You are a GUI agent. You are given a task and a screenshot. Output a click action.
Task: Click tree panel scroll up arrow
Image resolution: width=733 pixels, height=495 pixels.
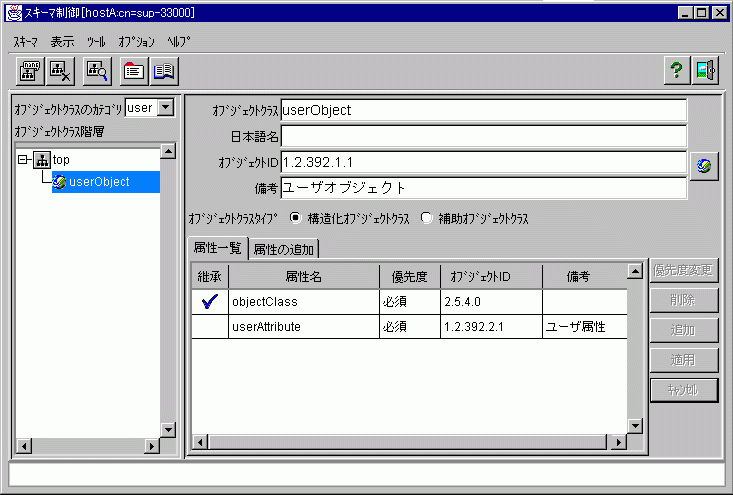click(x=168, y=151)
